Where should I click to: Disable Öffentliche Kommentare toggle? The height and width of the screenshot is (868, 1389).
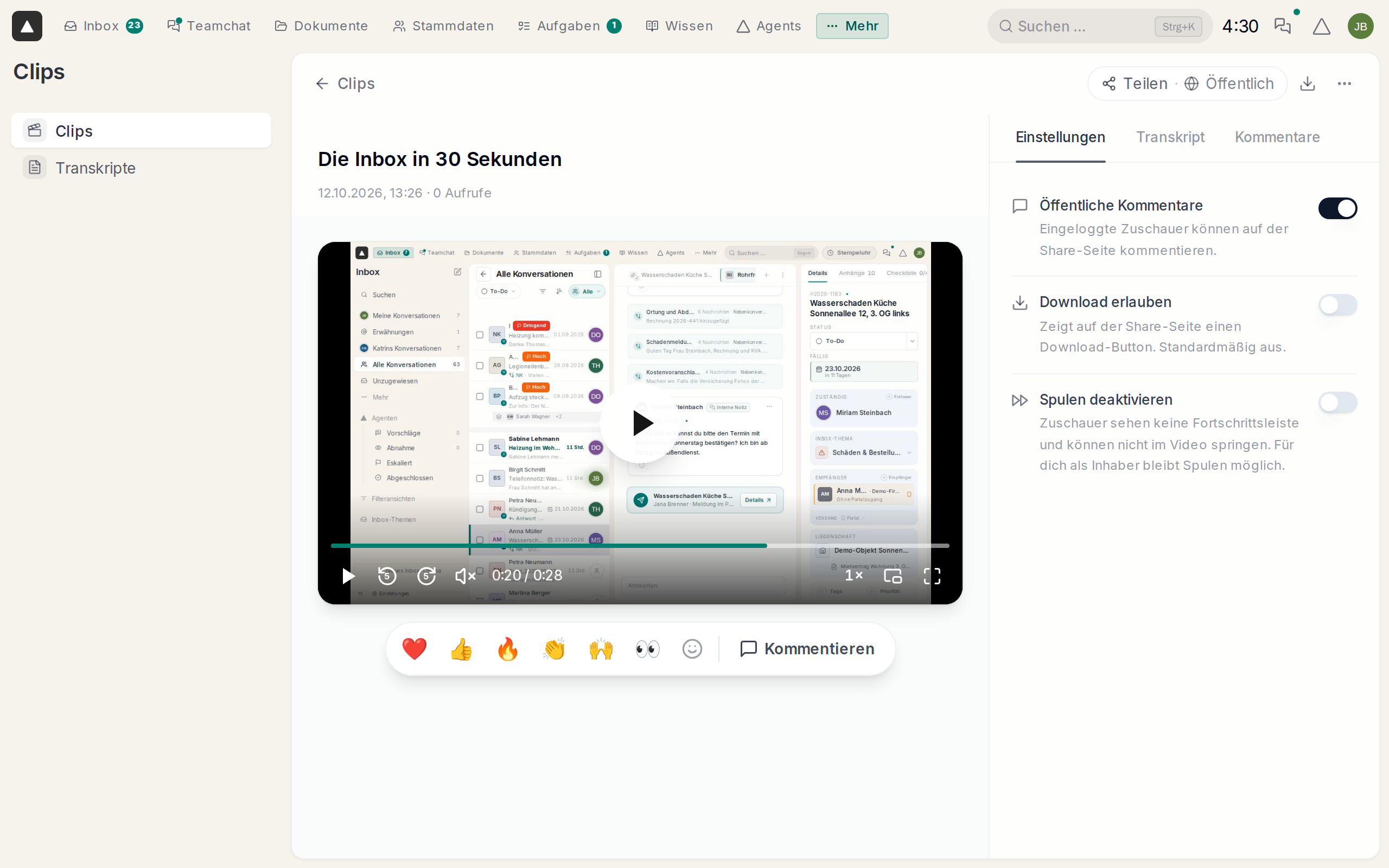coord(1337,208)
